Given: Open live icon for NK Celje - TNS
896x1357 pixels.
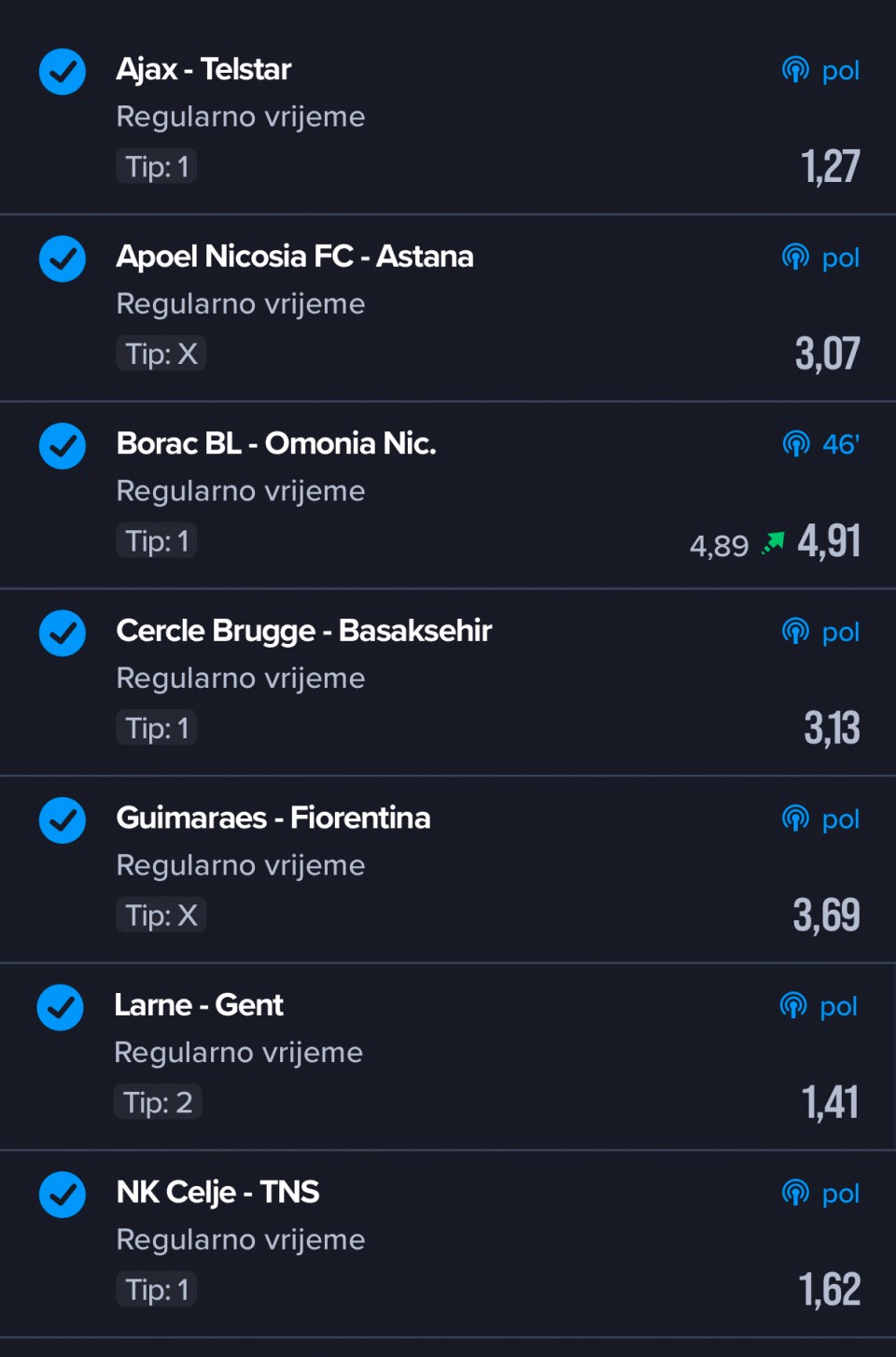Looking at the screenshot, I should point(795,1194).
